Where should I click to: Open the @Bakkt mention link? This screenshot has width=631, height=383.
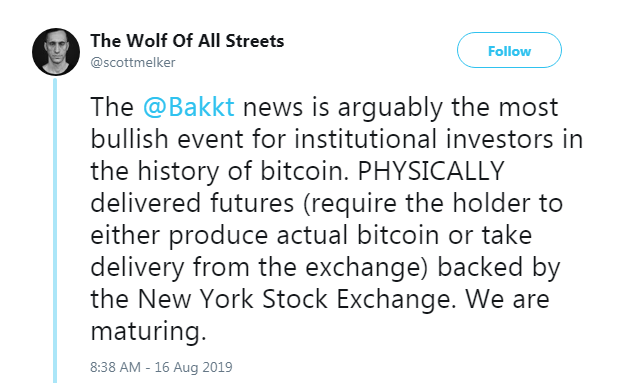[x=189, y=107]
